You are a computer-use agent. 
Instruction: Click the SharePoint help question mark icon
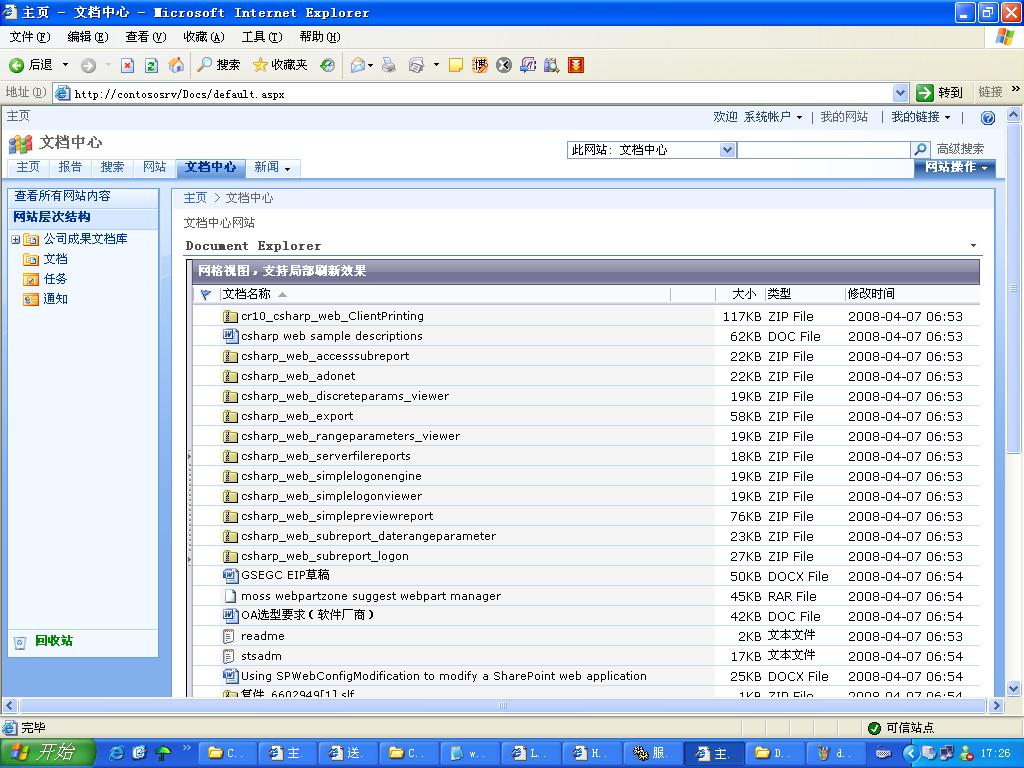pyautogui.click(x=988, y=118)
